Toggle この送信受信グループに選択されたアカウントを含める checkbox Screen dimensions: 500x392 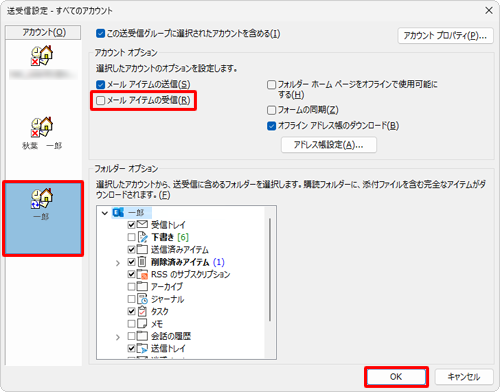click(x=100, y=33)
